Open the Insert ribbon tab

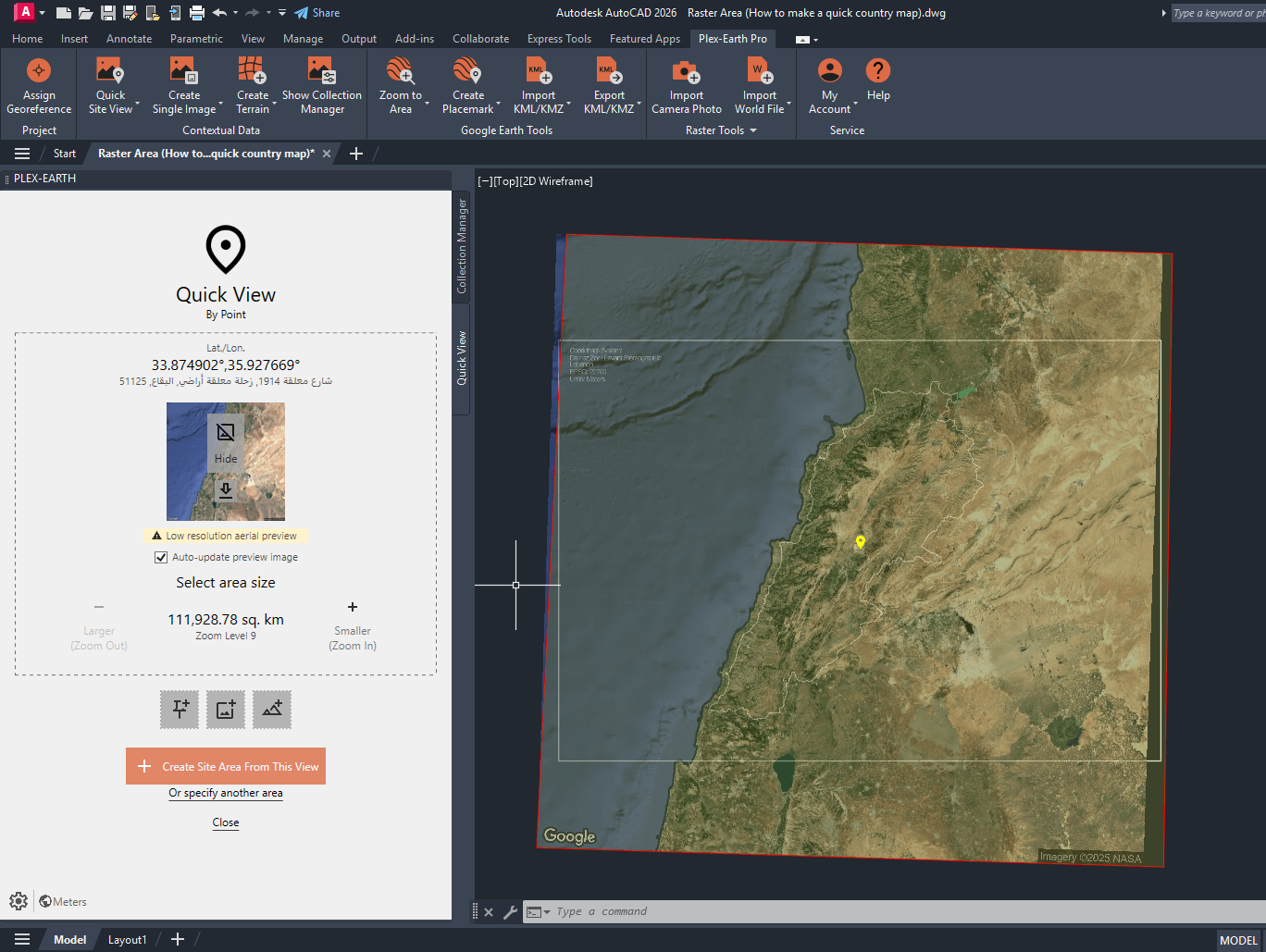74,39
